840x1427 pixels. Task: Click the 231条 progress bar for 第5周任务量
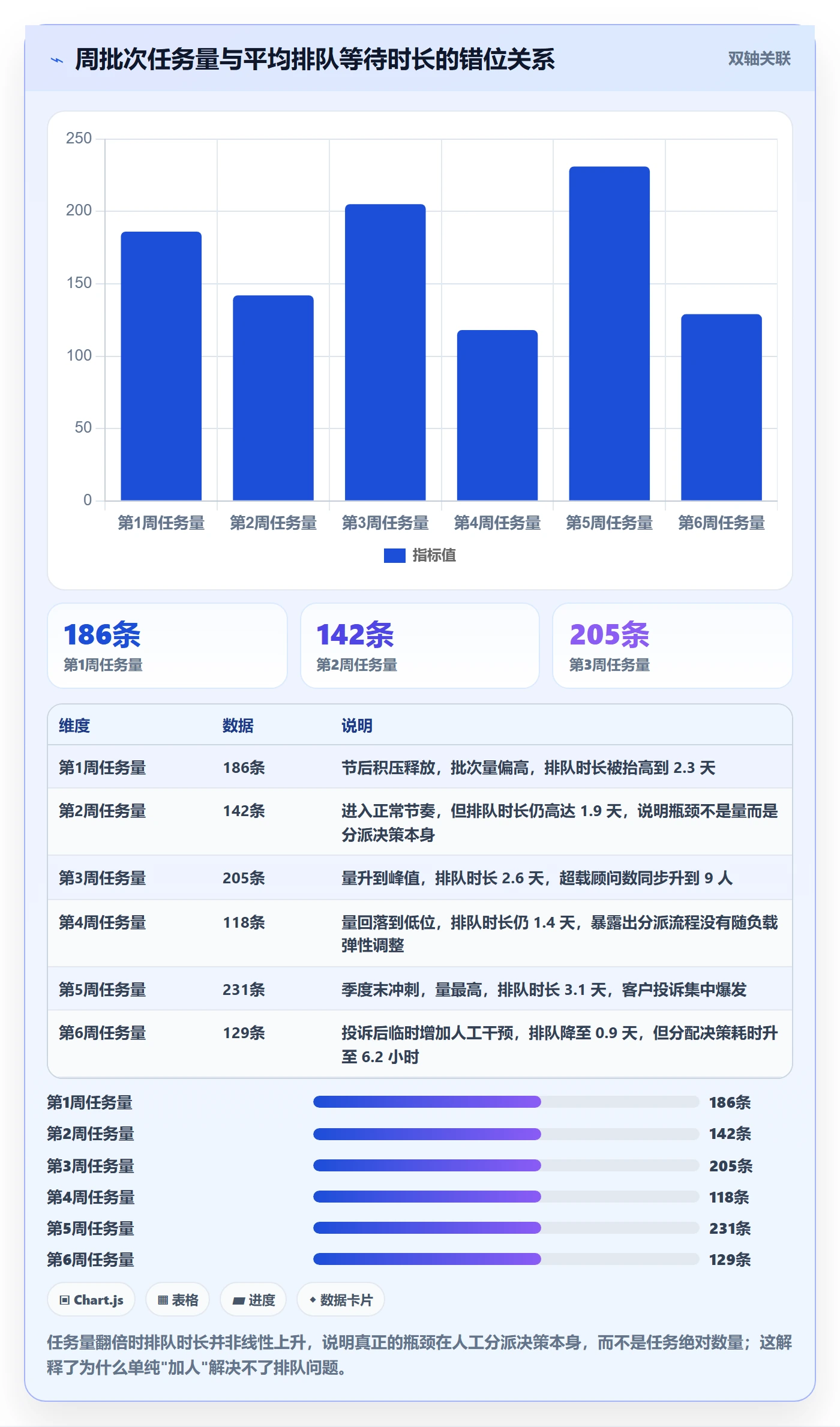[506, 1228]
